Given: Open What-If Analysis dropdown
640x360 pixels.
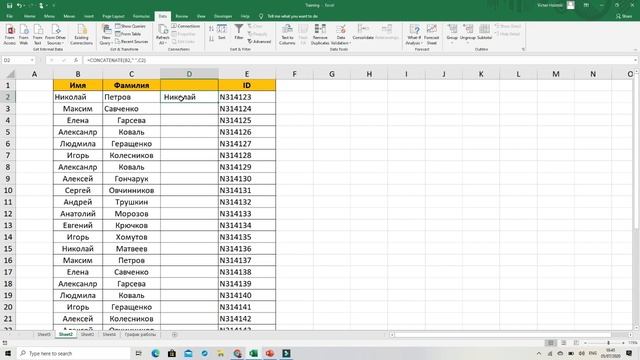Looking at the screenshot, I should (x=414, y=34).
